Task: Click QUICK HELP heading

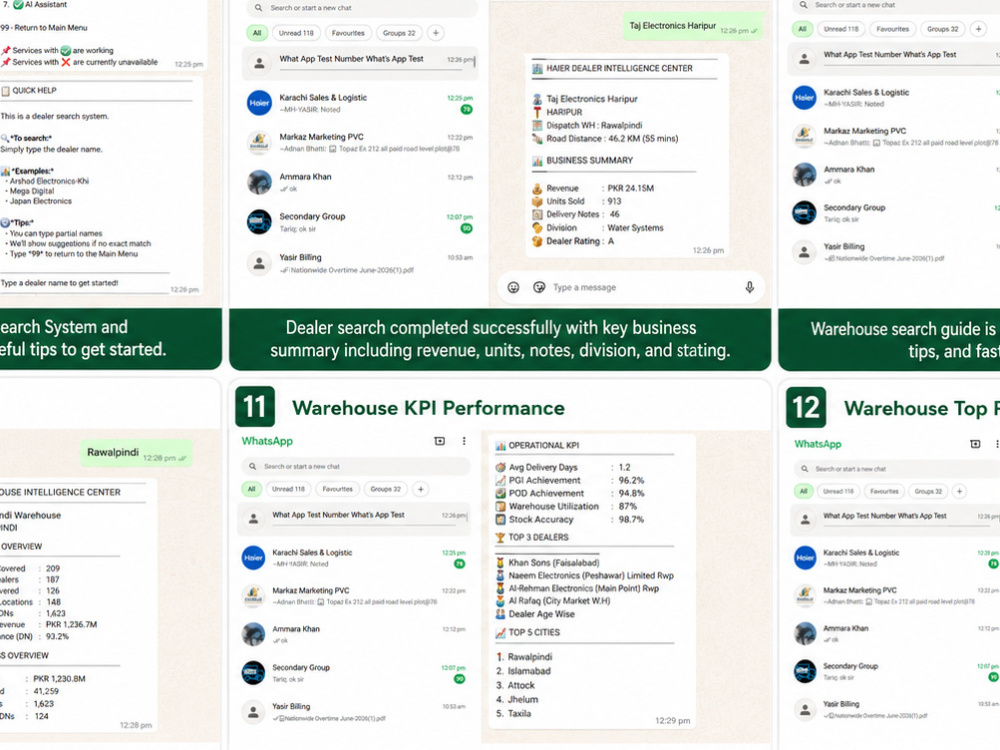Action: [34, 91]
